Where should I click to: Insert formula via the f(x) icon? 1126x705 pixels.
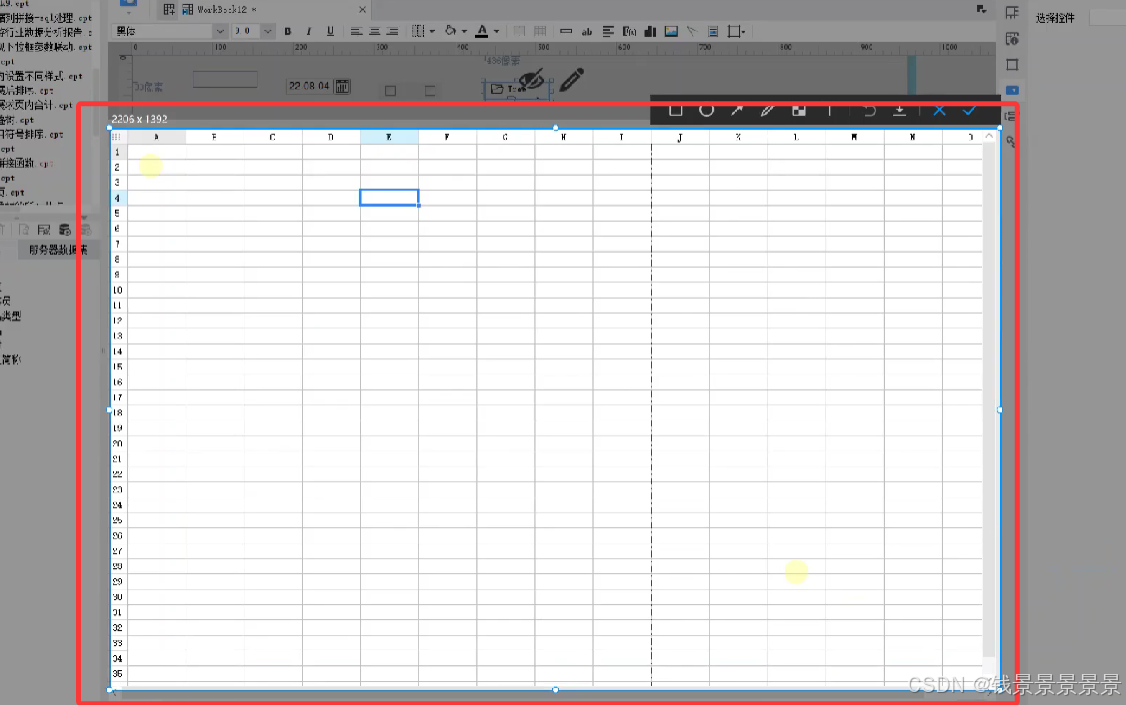(x=629, y=31)
